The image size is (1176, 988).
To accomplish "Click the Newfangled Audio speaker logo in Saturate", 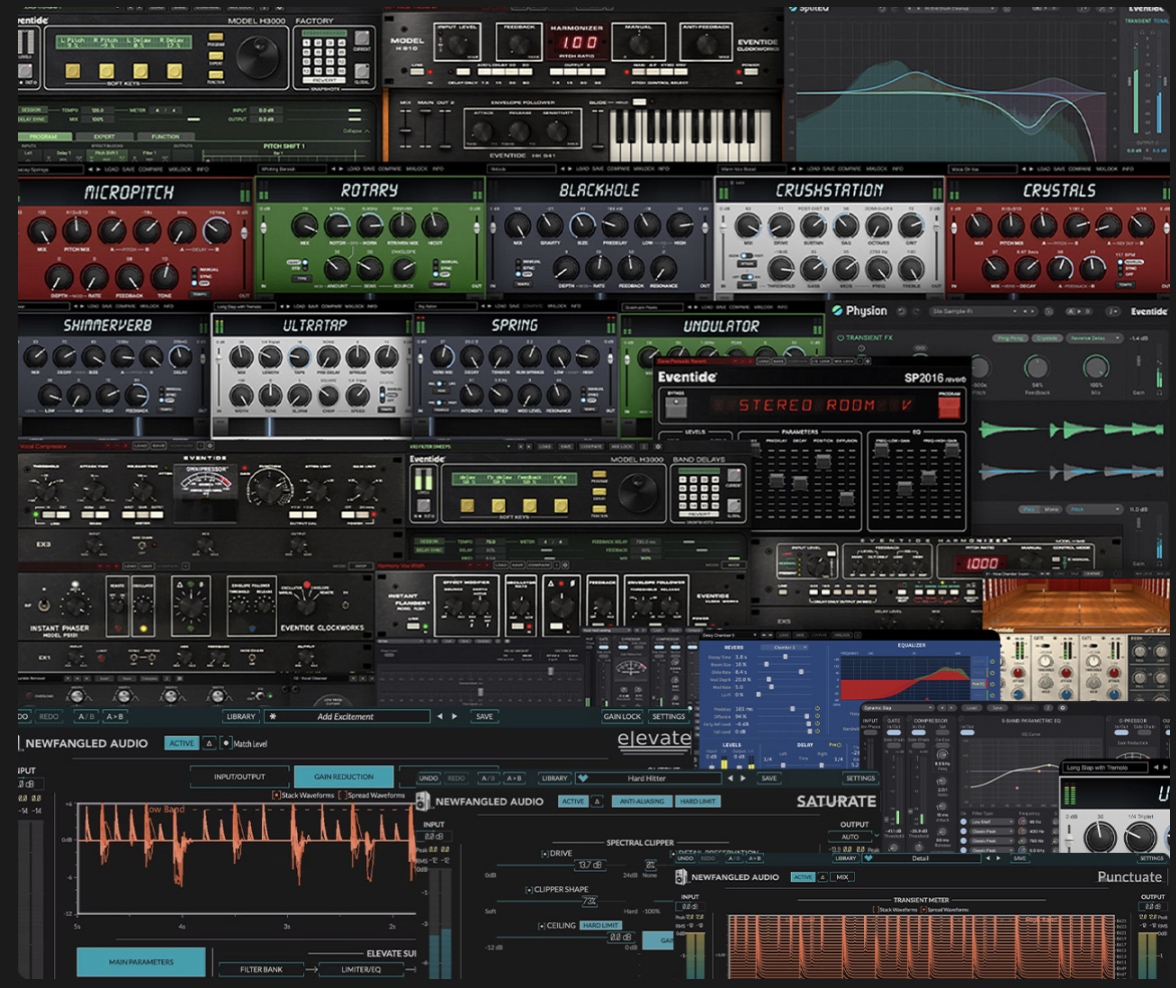I will 423,801.
